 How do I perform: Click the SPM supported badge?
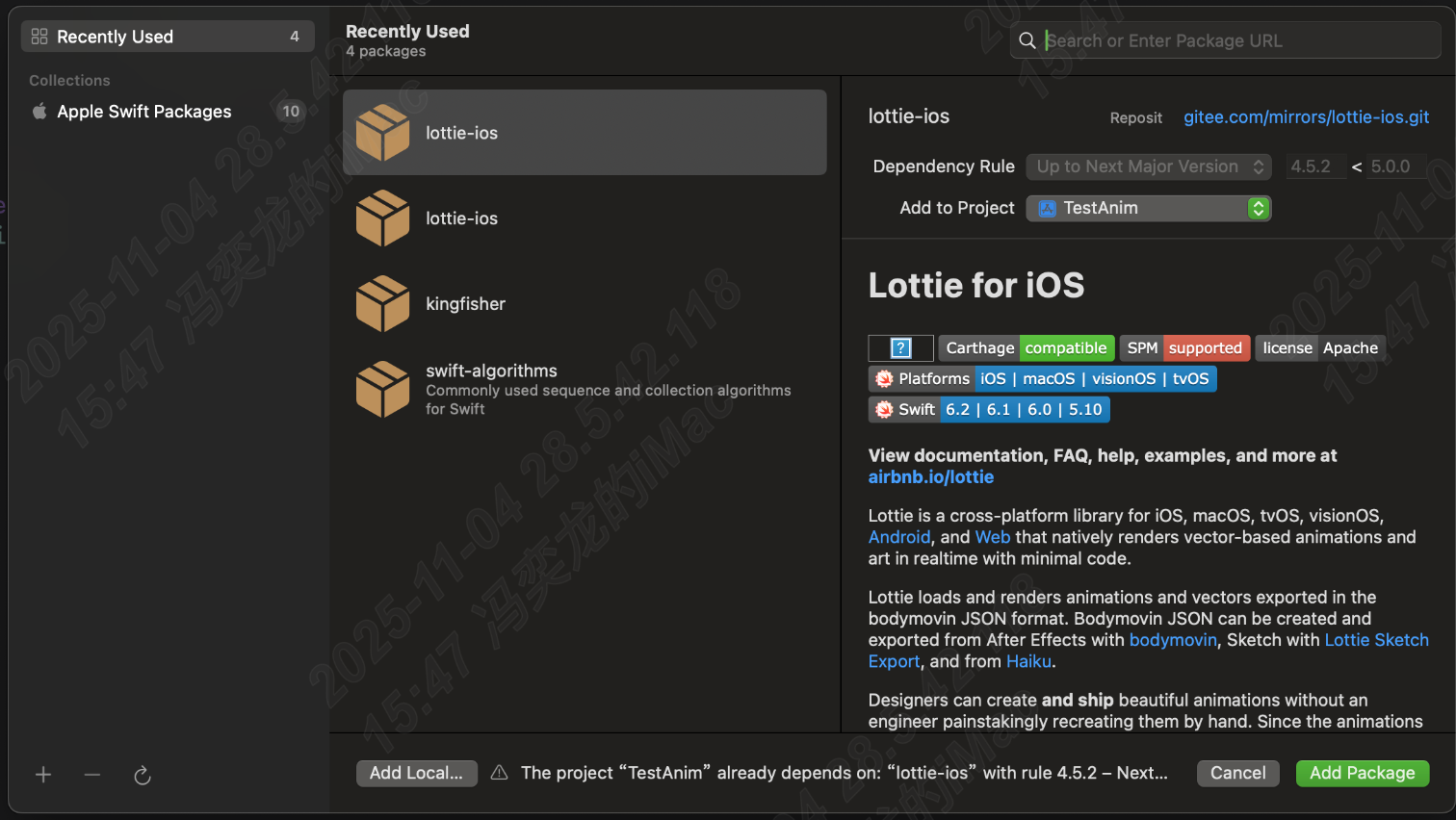point(1185,347)
